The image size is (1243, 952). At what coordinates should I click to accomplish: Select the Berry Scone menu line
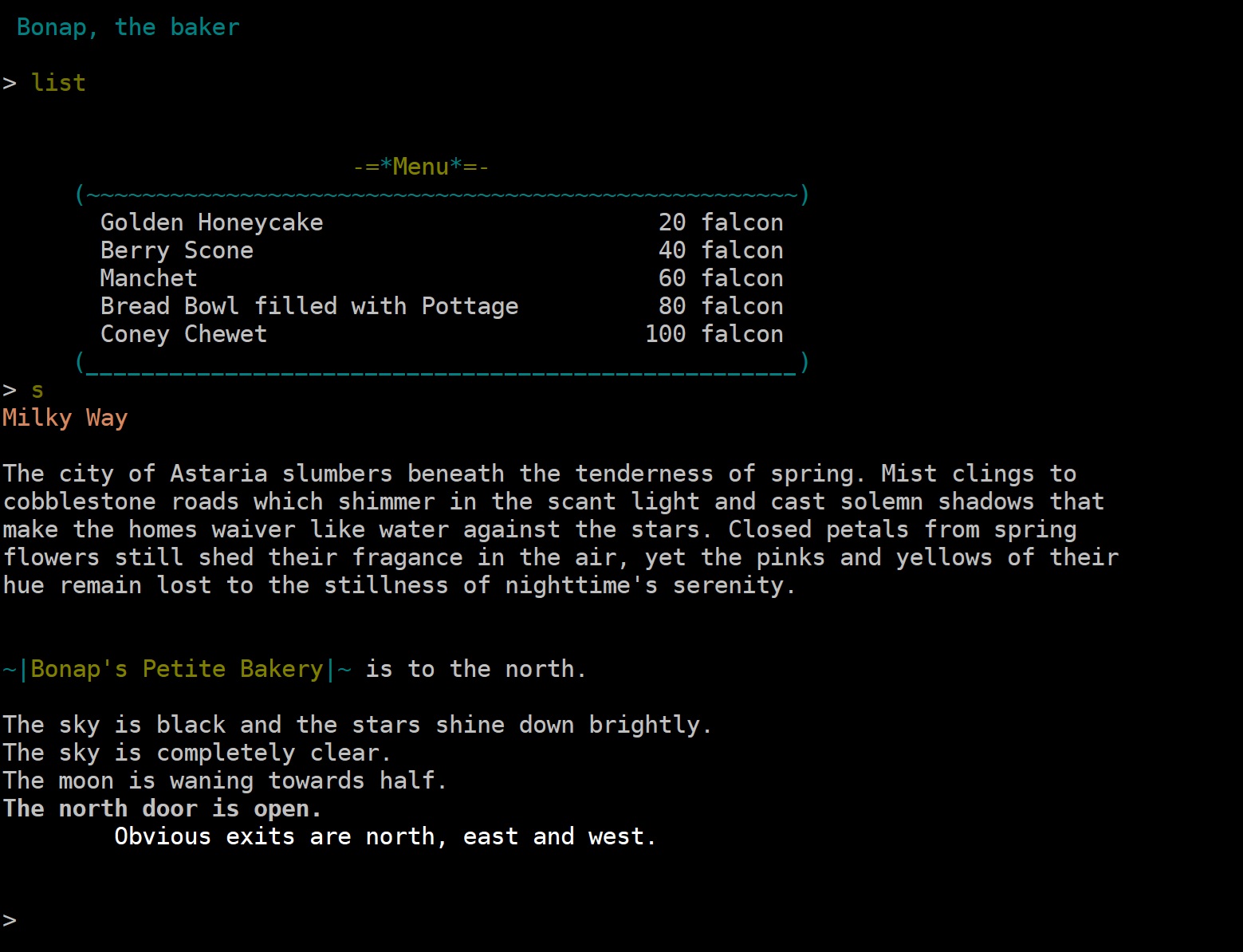177,250
